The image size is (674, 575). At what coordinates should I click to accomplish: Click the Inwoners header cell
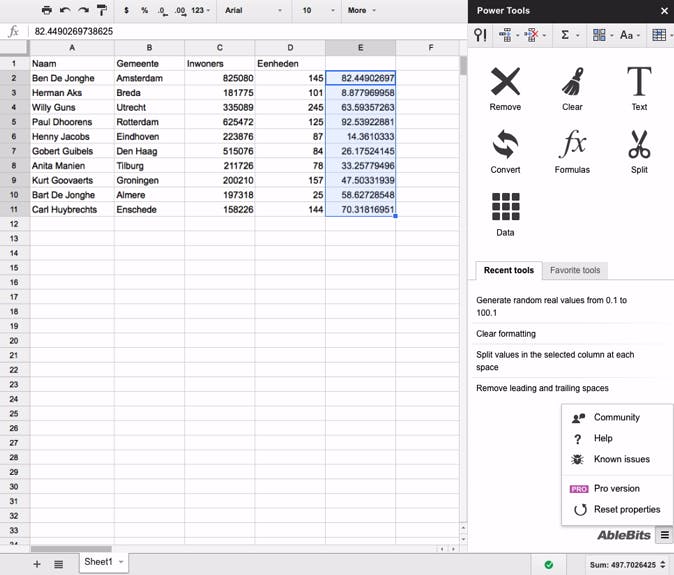click(220, 64)
